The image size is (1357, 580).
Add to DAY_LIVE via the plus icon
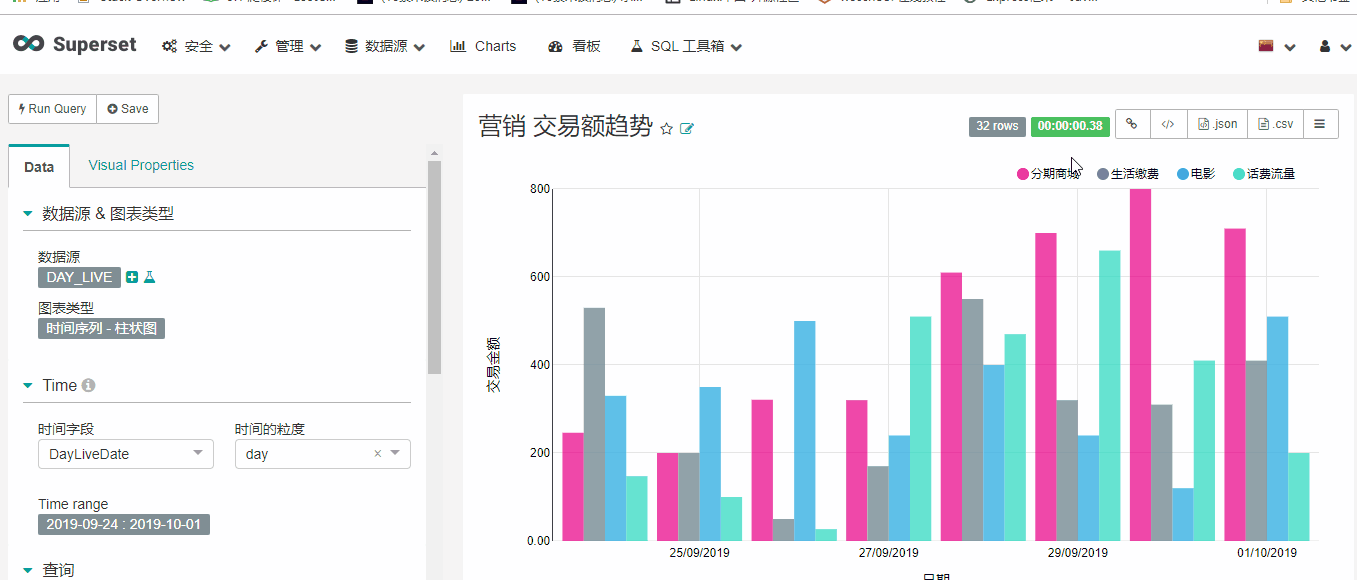pyautogui.click(x=131, y=277)
